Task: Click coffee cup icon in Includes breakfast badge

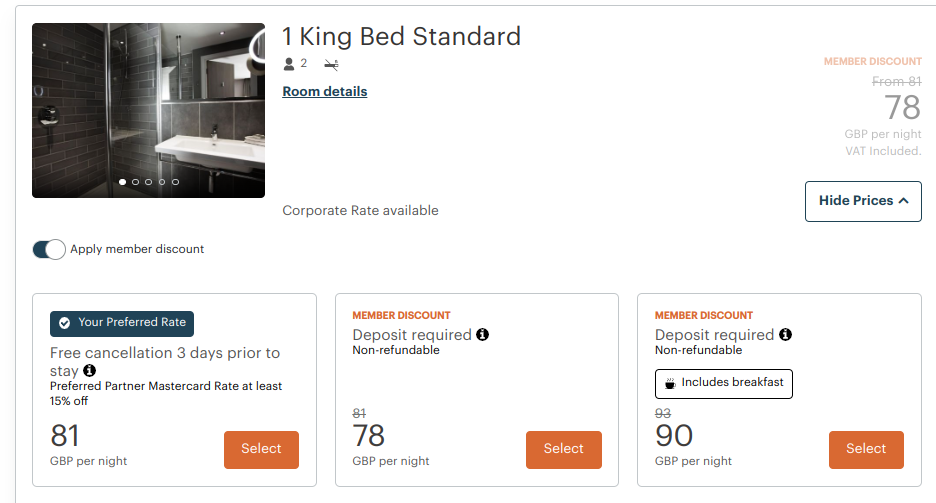Action: (x=670, y=383)
